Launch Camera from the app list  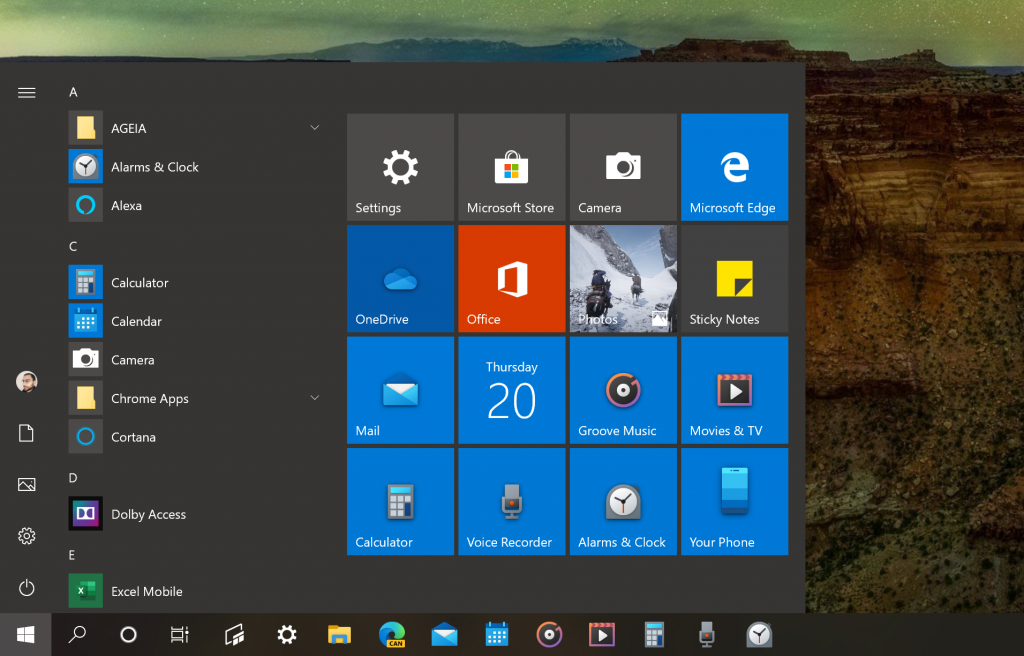pos(196,359)
